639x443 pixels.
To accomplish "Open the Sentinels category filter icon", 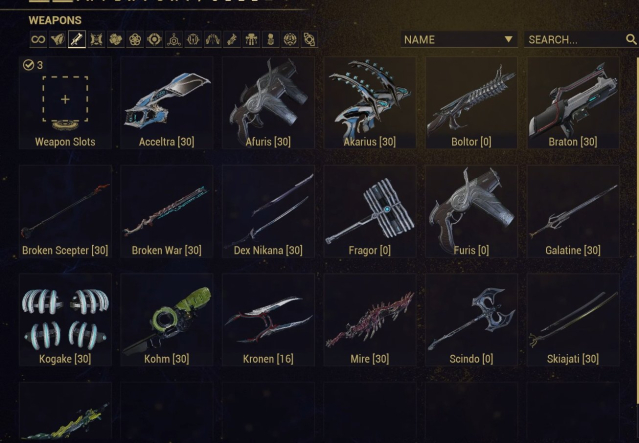I will (97, 40).
